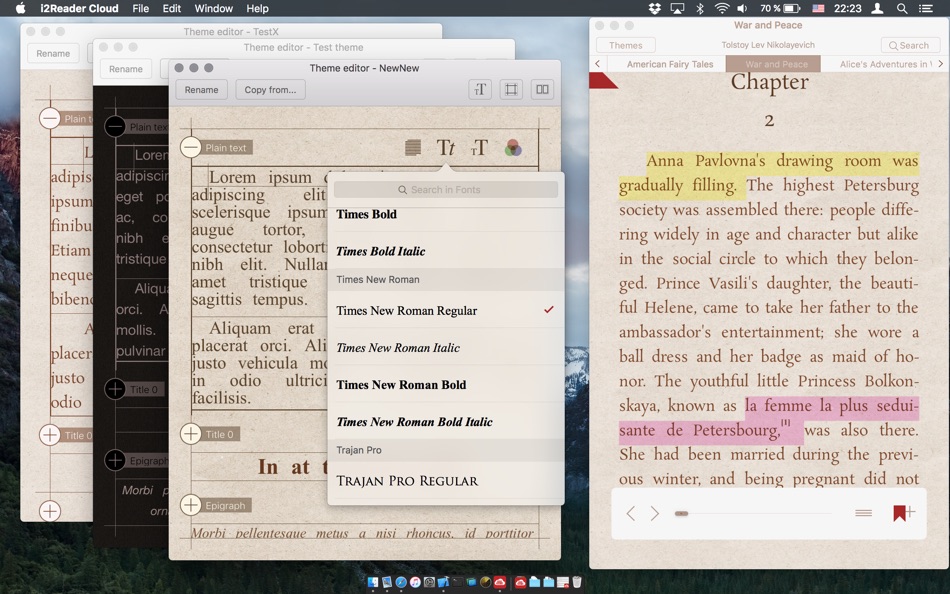
Task: Select Times New Roman Bold Italic font
Action: coord(446,421)
